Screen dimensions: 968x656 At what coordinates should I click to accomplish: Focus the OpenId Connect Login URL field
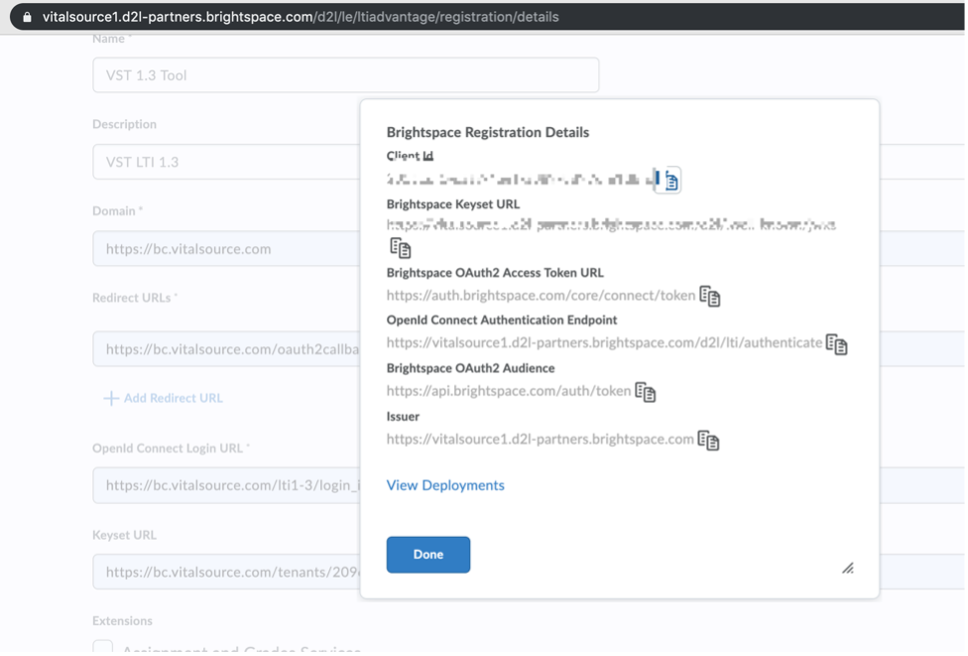pyautogui.click(x=227, y=486)
